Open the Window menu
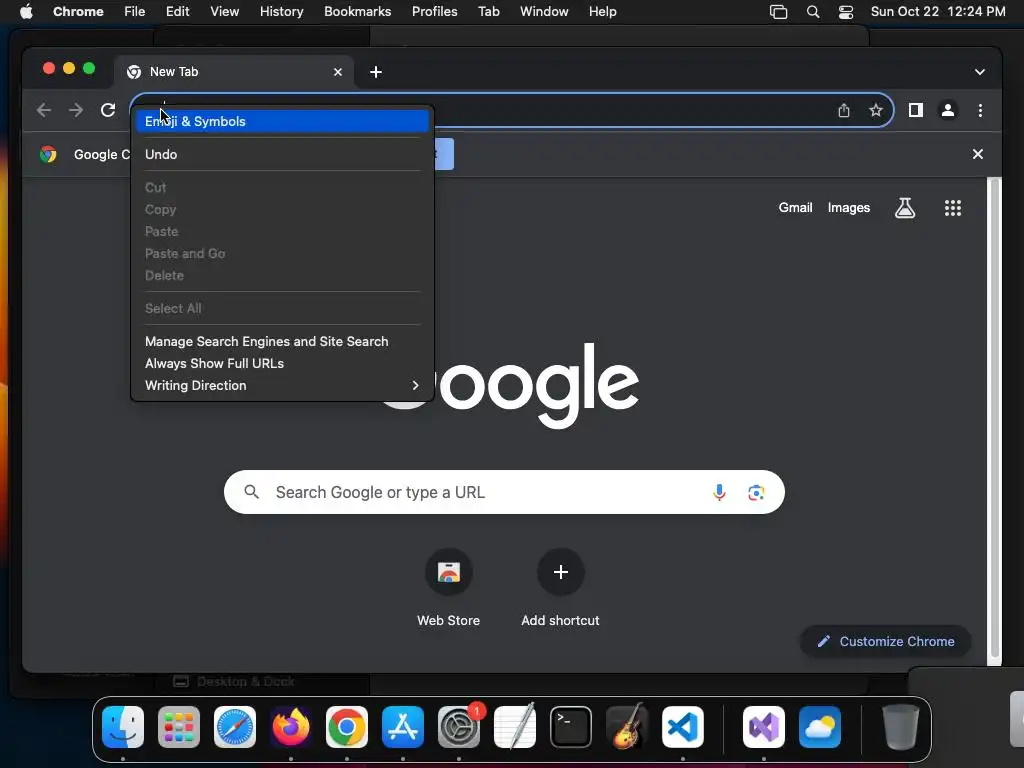 click(544, 12)
